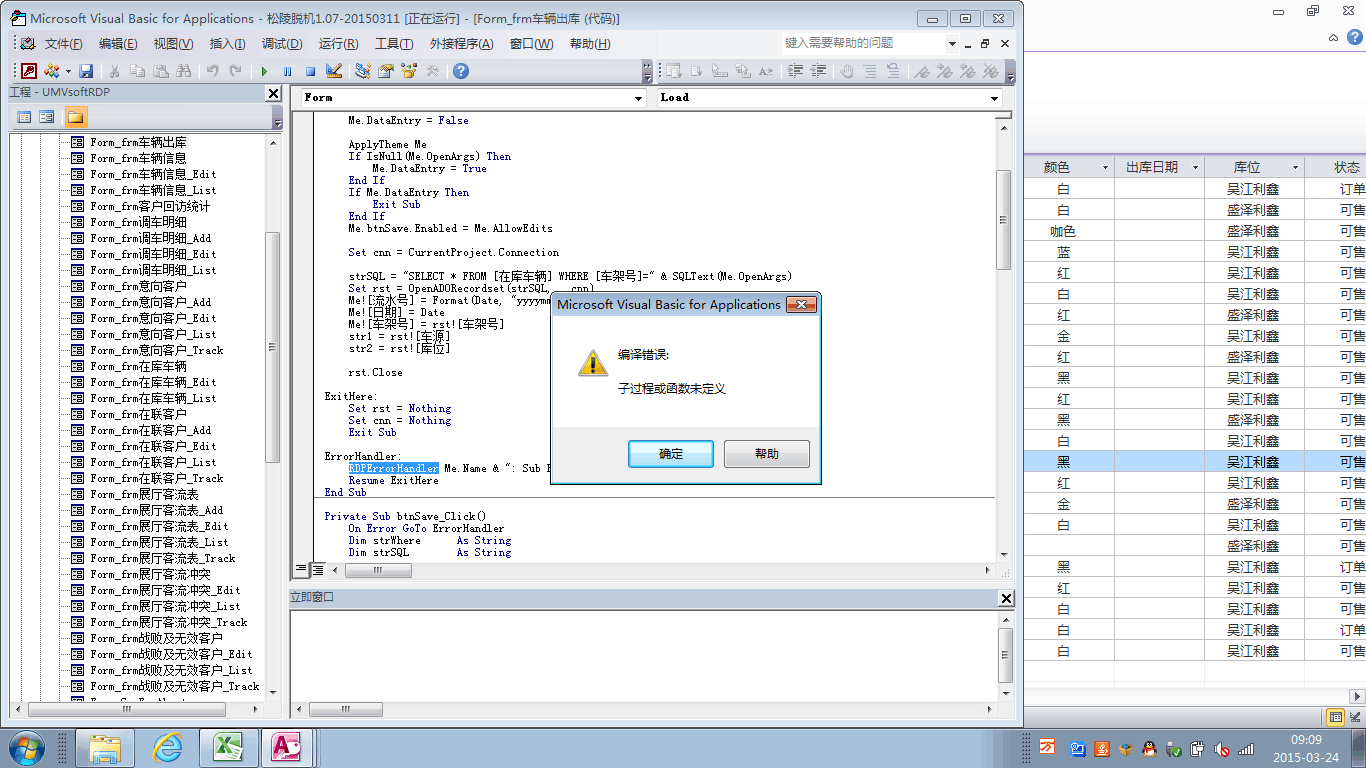Click the Break (pause) toolbar icon
The image size is (1366, 768).
click(x=287, y=71)
